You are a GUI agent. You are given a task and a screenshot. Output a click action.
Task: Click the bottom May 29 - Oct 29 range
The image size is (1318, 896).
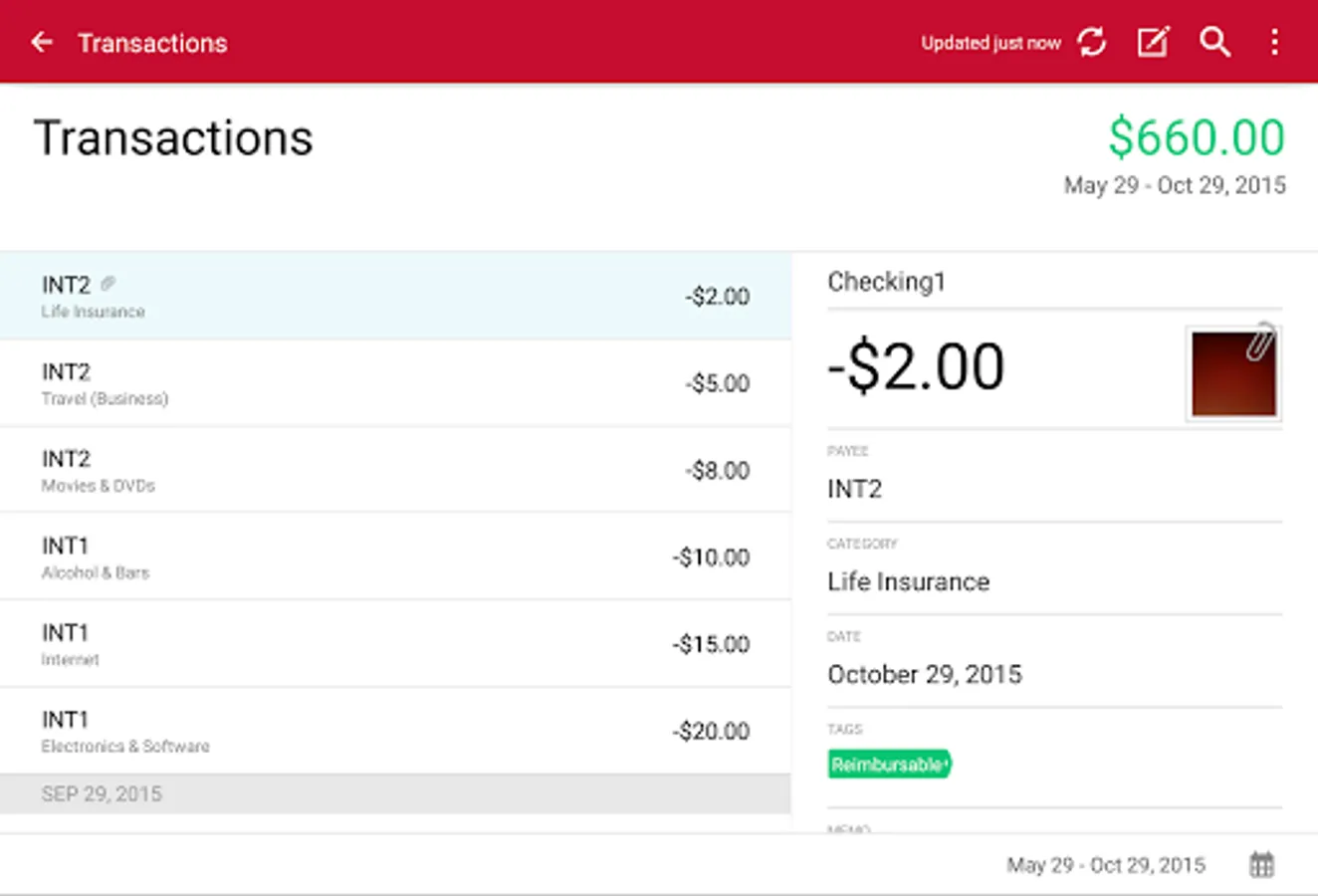point(1105,864)
